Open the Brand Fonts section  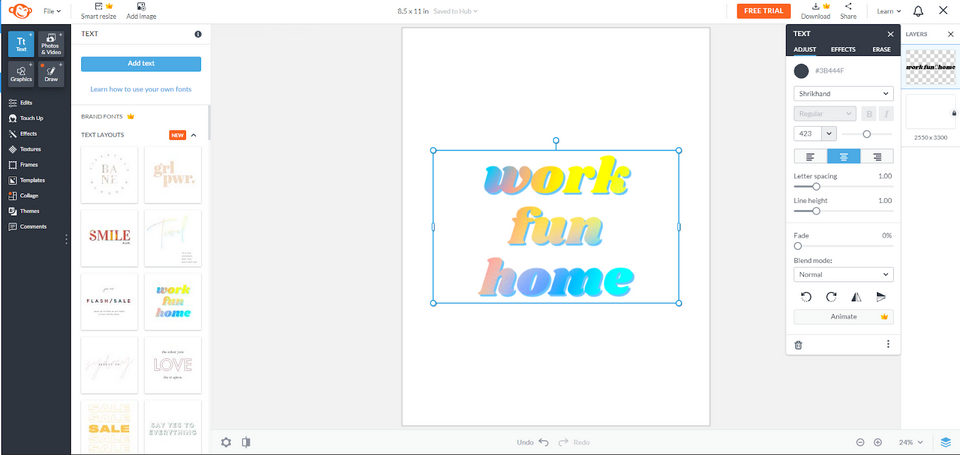tap(108, 116)
